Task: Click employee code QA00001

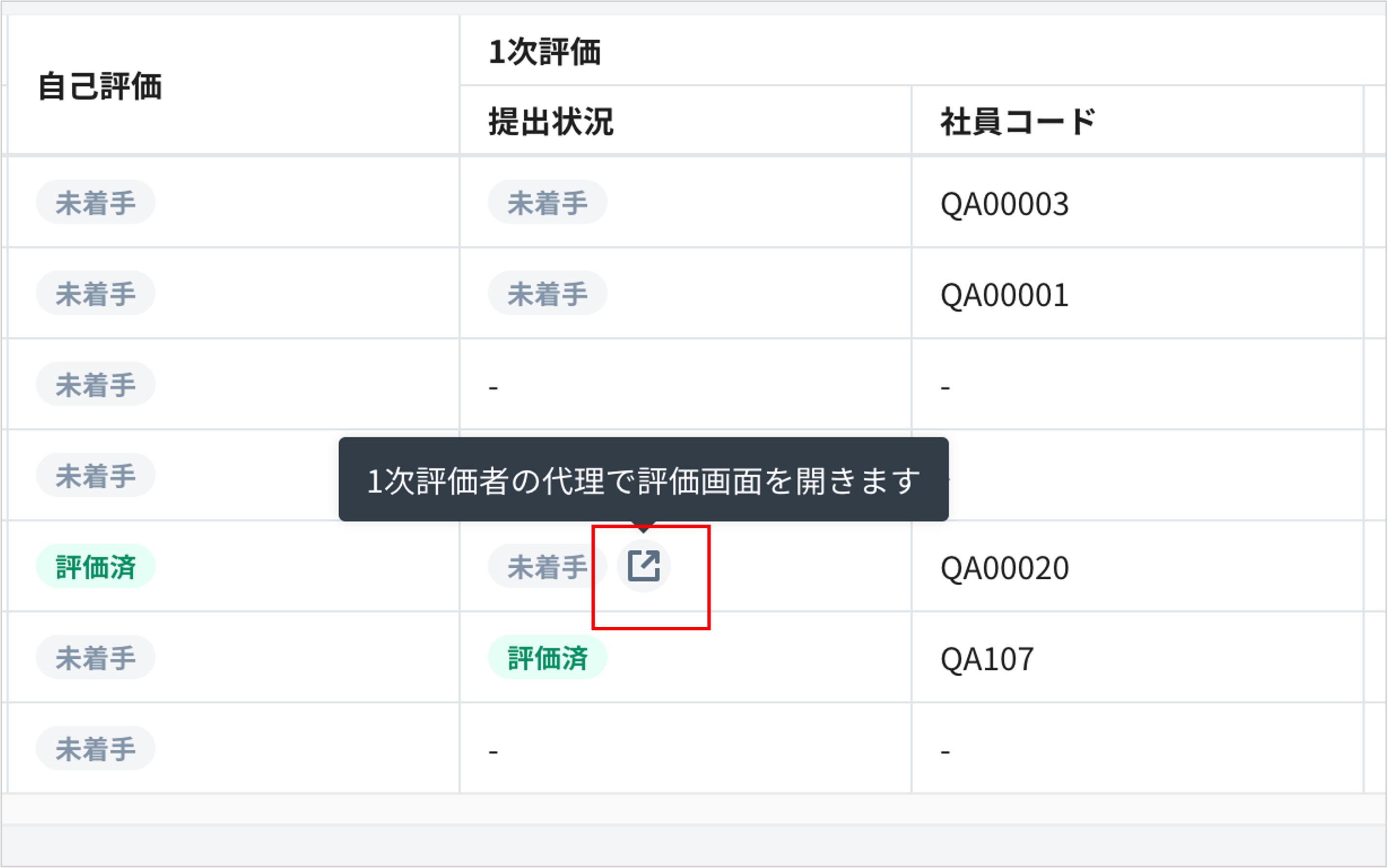Action: tap(1004, 295)
